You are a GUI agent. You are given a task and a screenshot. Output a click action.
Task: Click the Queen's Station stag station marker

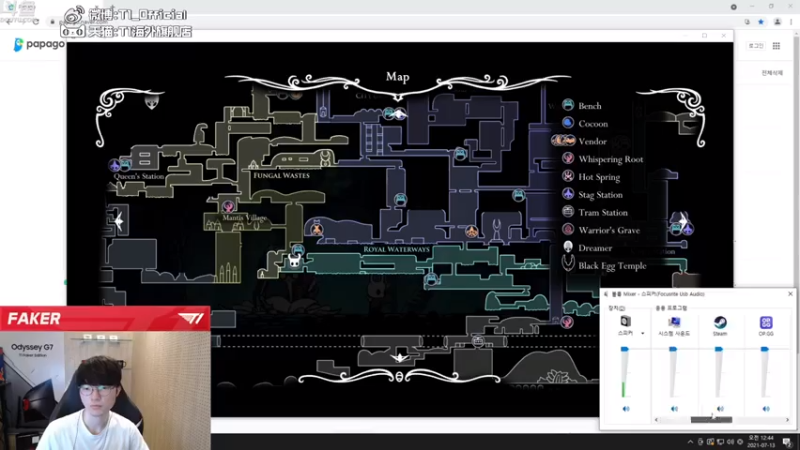point(114,165)
